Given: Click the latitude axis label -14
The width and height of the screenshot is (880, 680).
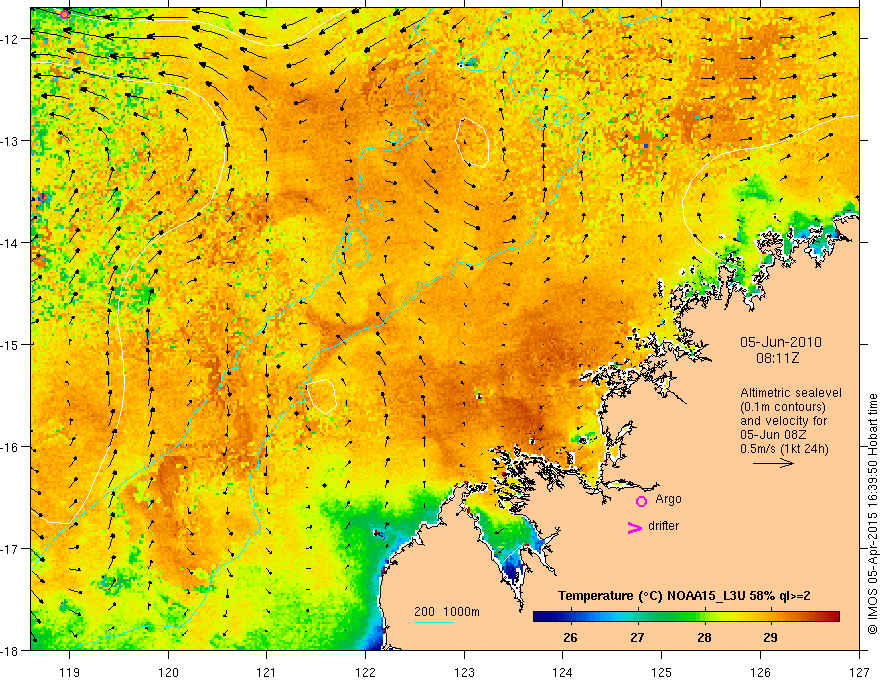Looking at the screenshot, I should [x=11, y=243].
